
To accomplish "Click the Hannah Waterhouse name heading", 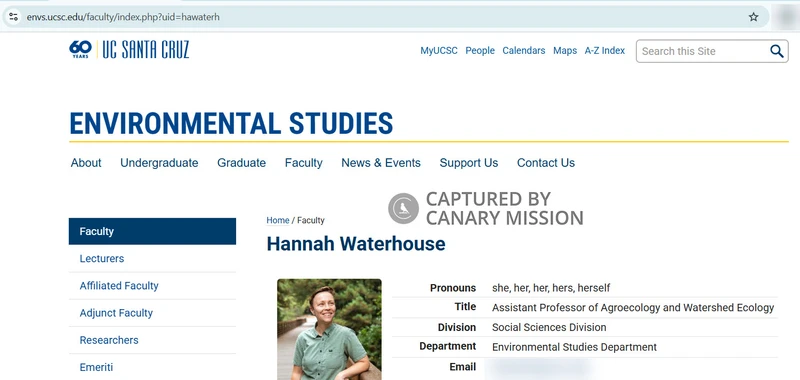I will tap(356, 244).
